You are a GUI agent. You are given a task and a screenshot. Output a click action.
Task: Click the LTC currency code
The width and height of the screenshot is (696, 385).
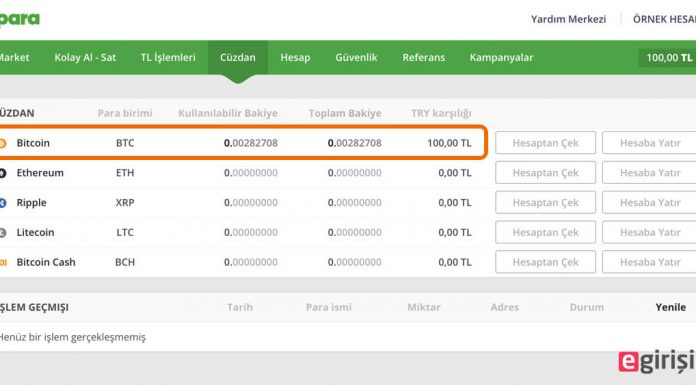pyautogui.click(x=125, y=232)
